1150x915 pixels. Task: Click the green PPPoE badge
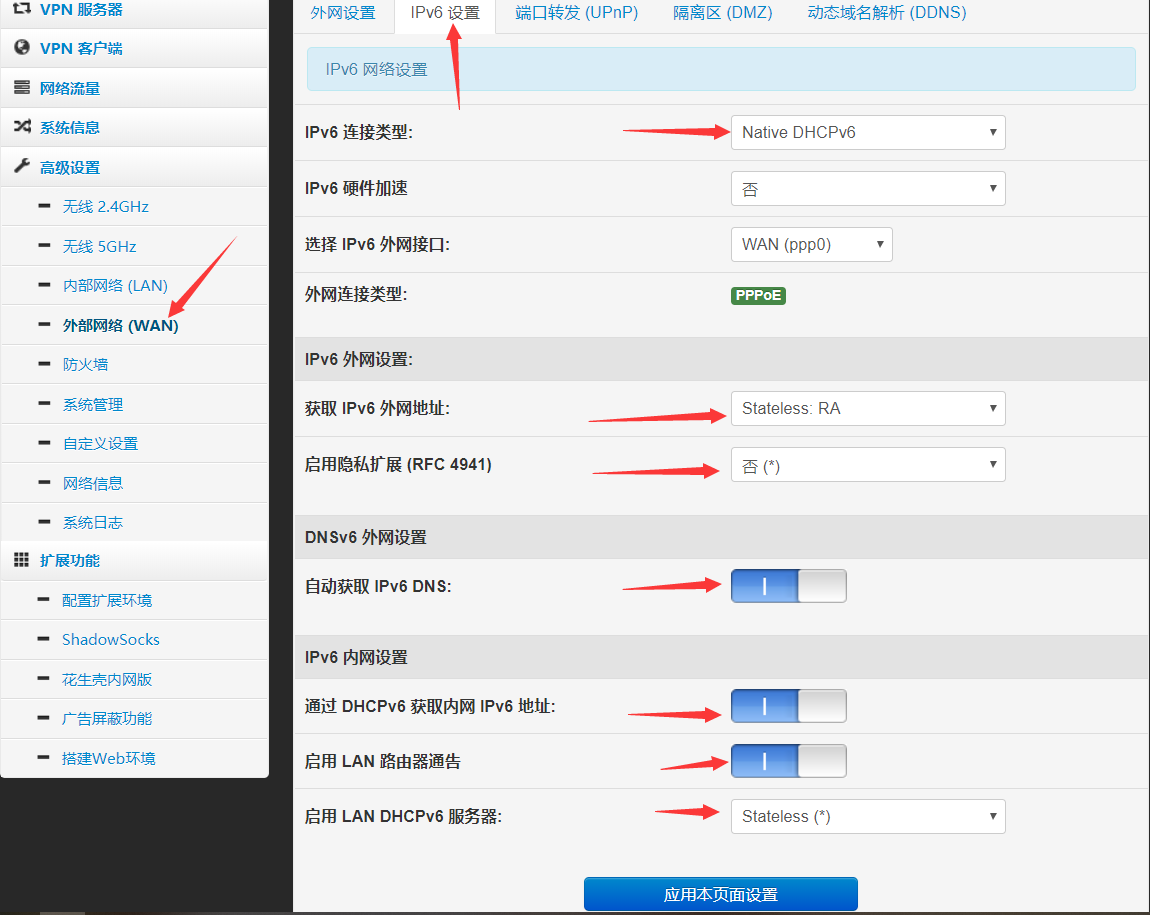(758, 295)
